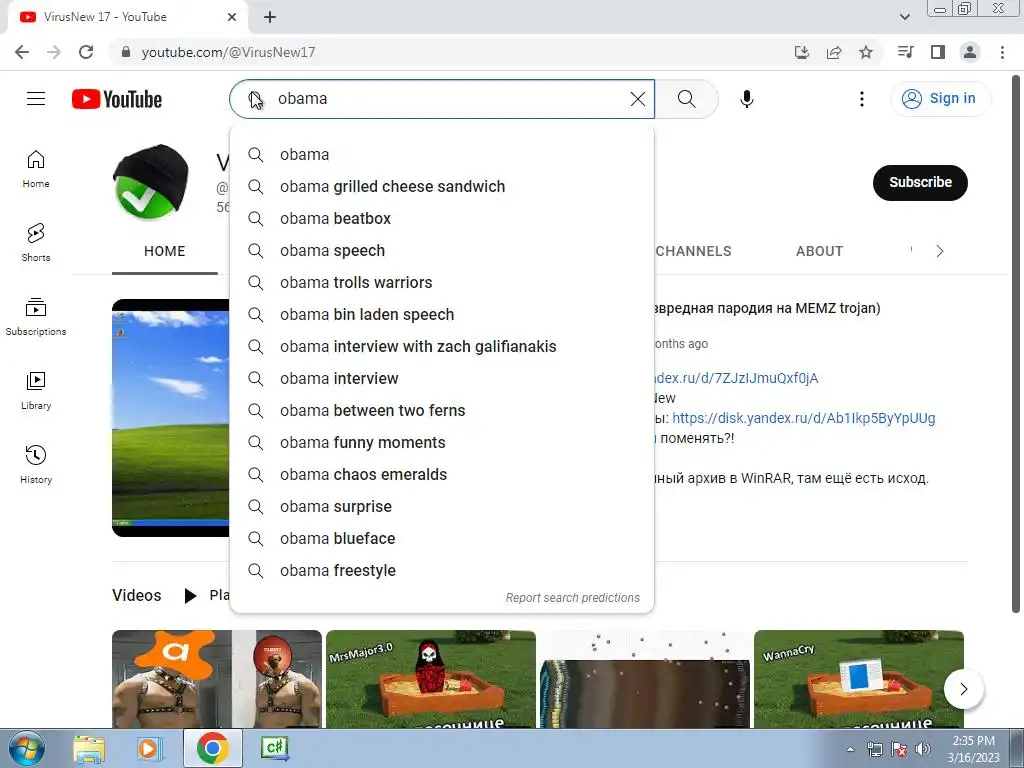Viewport: 1024px width, 768px height.
Task: Open the Avast logo video thumbnail
Action: tap(217, 679)
